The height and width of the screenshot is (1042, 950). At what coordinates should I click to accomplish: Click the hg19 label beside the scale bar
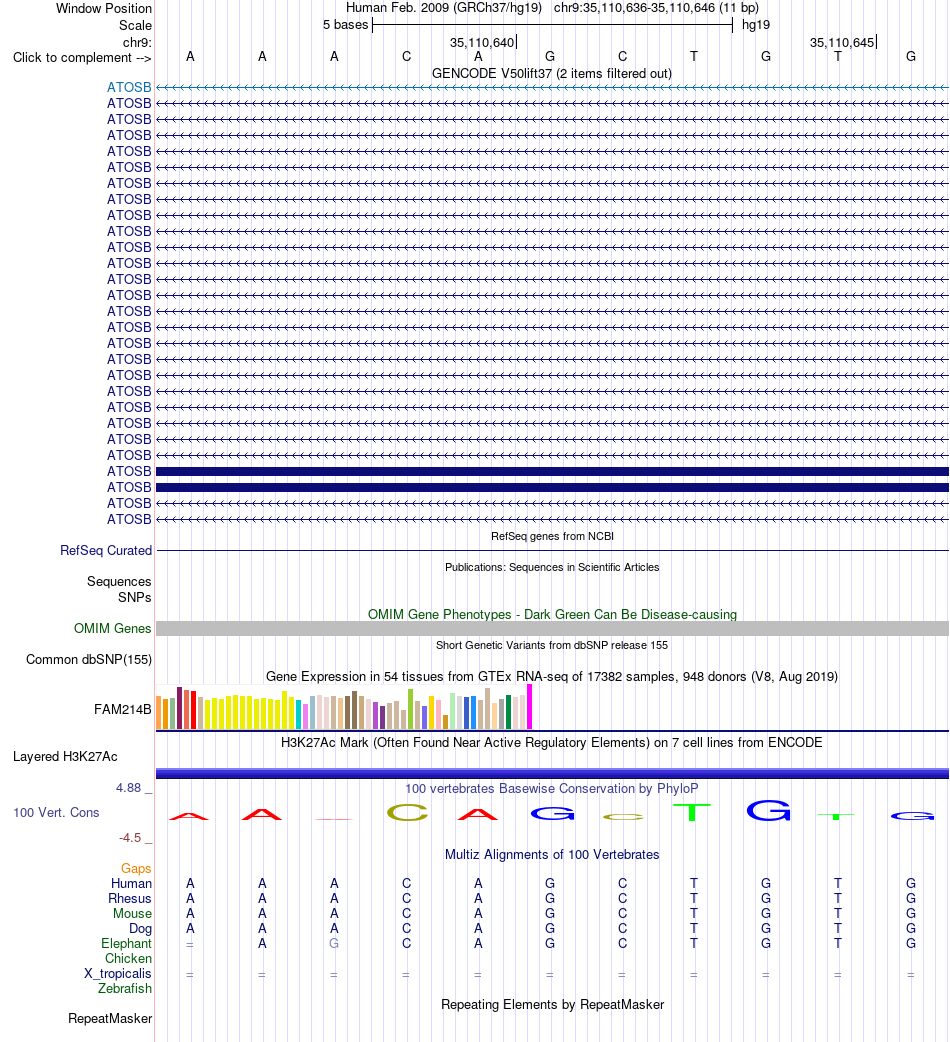point(756,25)
